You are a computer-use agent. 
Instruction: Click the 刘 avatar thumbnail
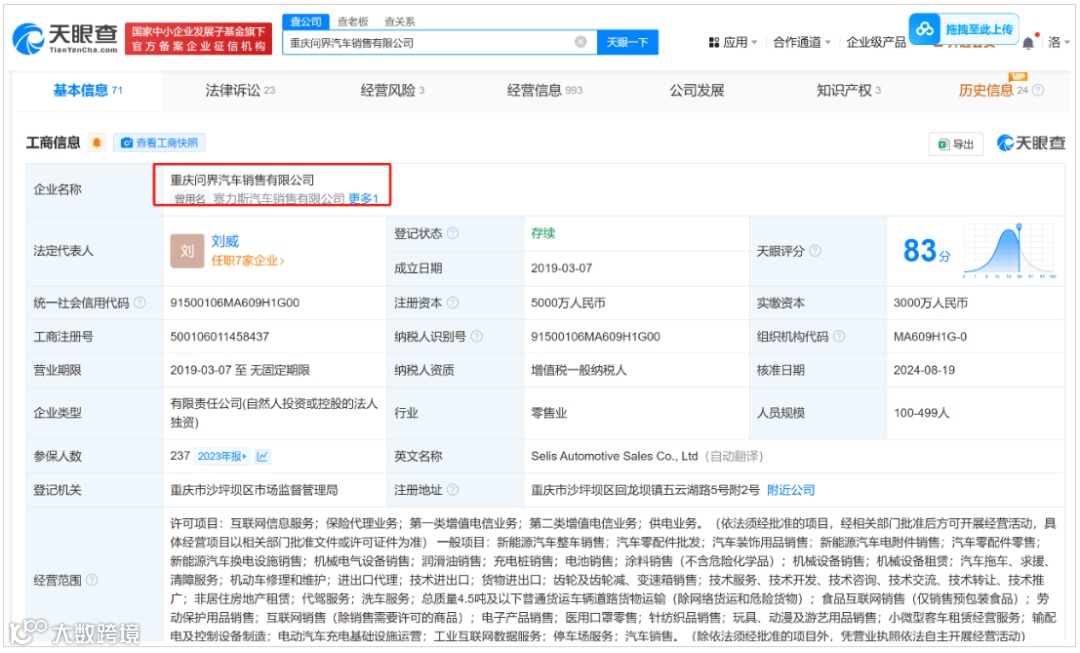(x=187, y=251)
